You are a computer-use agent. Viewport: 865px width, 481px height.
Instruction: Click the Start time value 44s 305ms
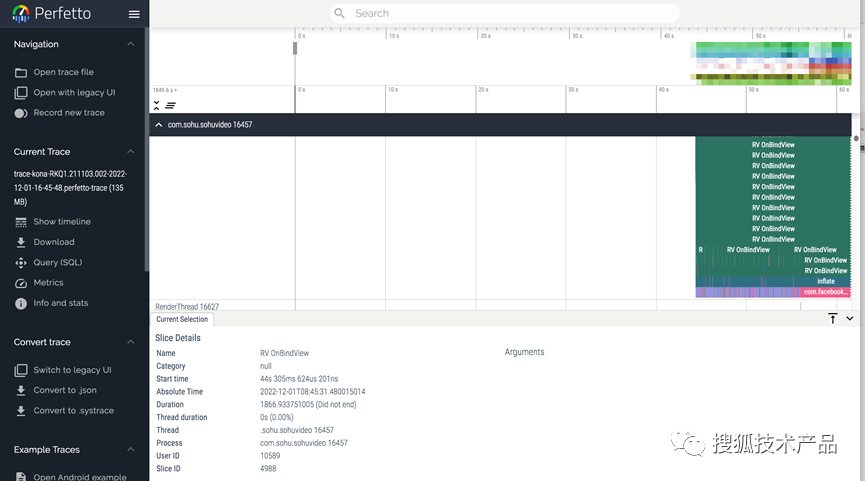(x=299, y=379)
